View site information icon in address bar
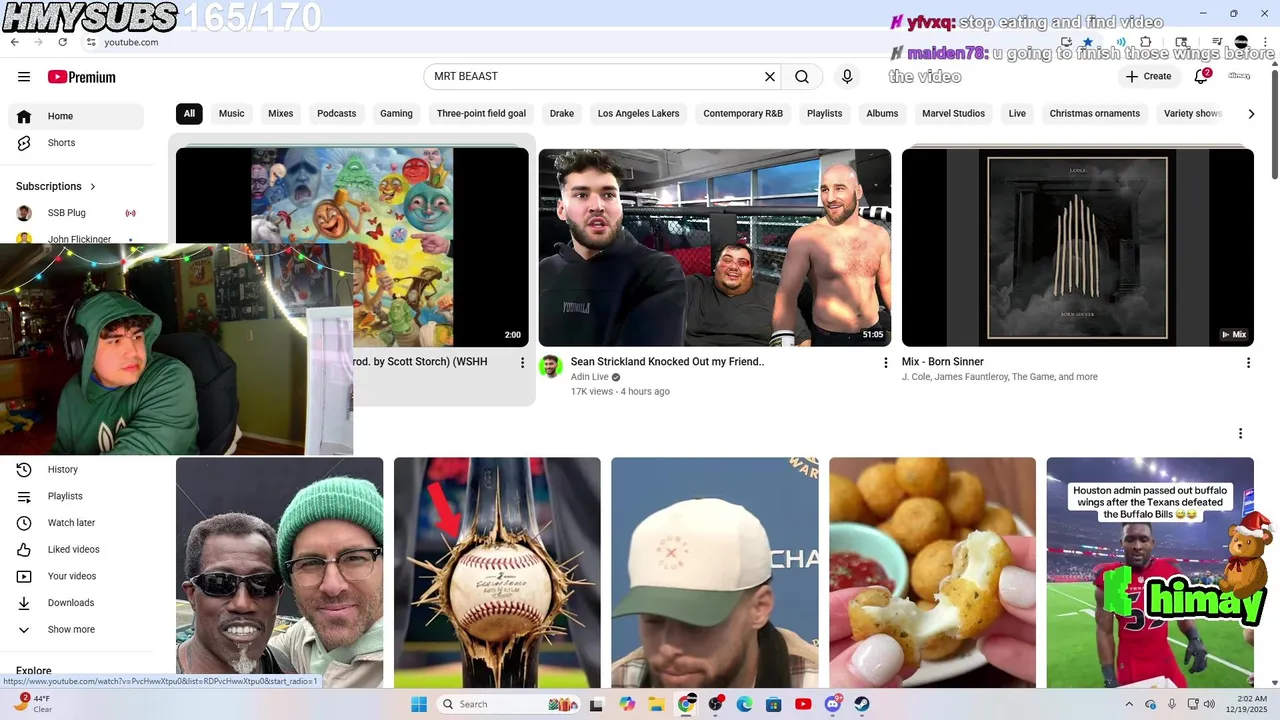Screen dimensions: 1280x720 tap(91, 42)
